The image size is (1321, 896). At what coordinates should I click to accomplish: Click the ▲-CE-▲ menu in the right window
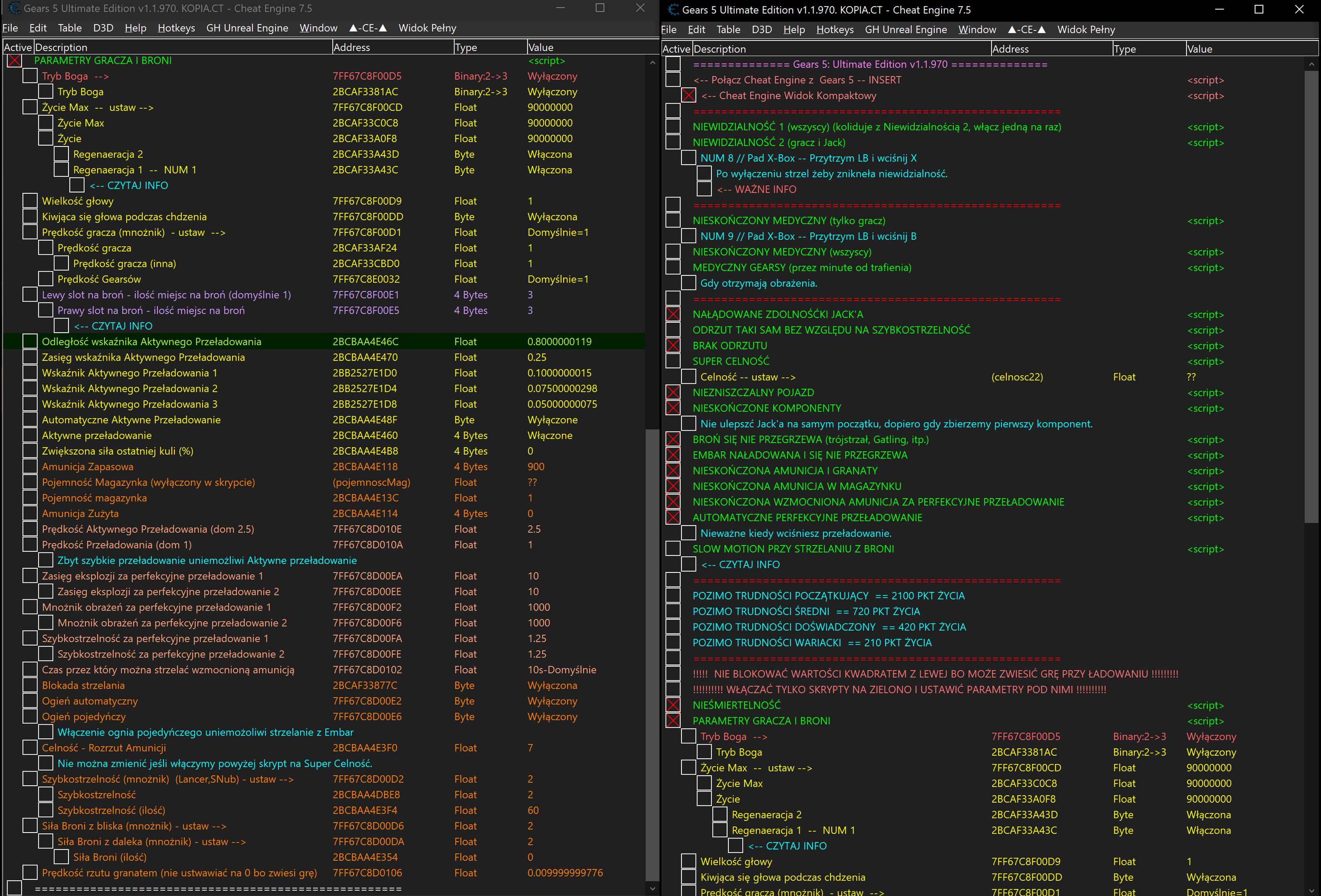click(1027, 29)
